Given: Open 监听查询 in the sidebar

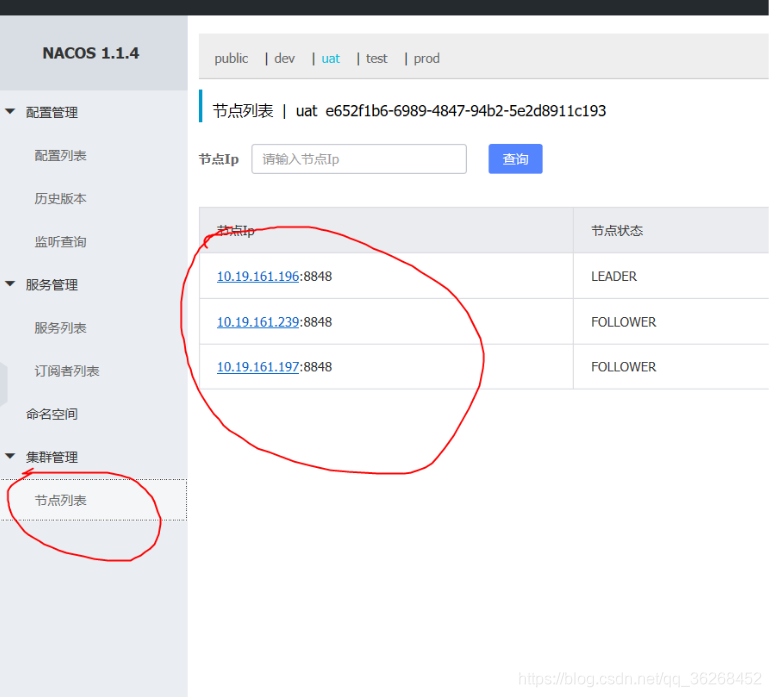Looking at the screenshot, I should point(60,242).
